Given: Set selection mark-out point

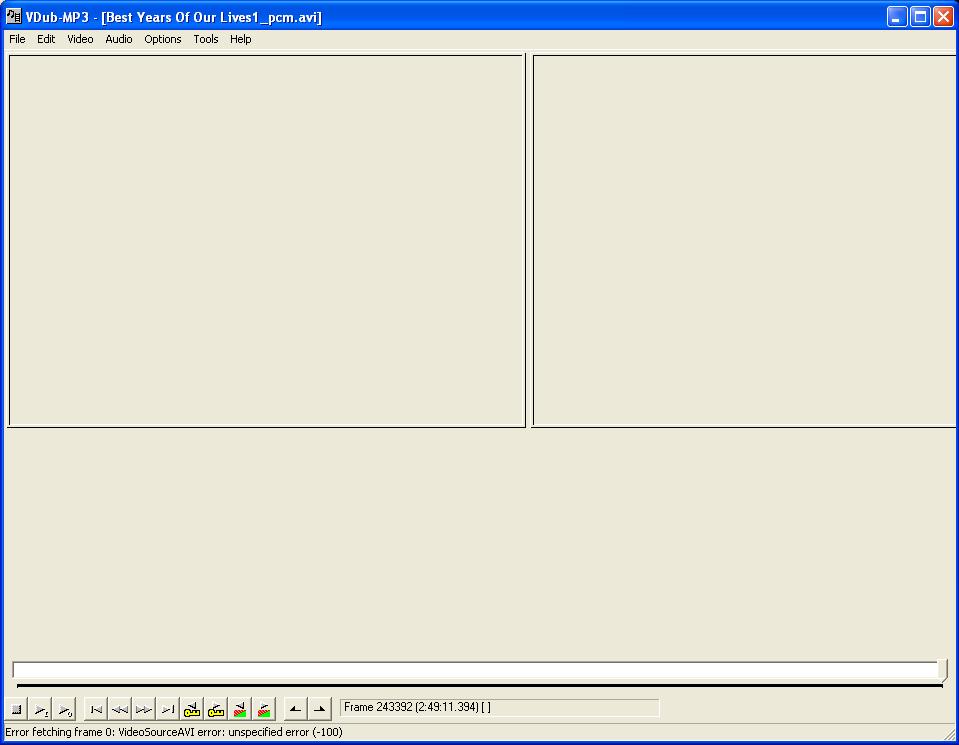Looking at the screenshot, I should coord(319,710).
